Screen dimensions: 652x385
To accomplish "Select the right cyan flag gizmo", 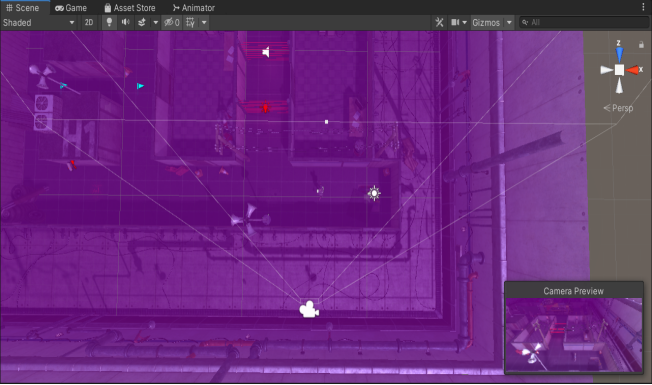I will (140, 86).
